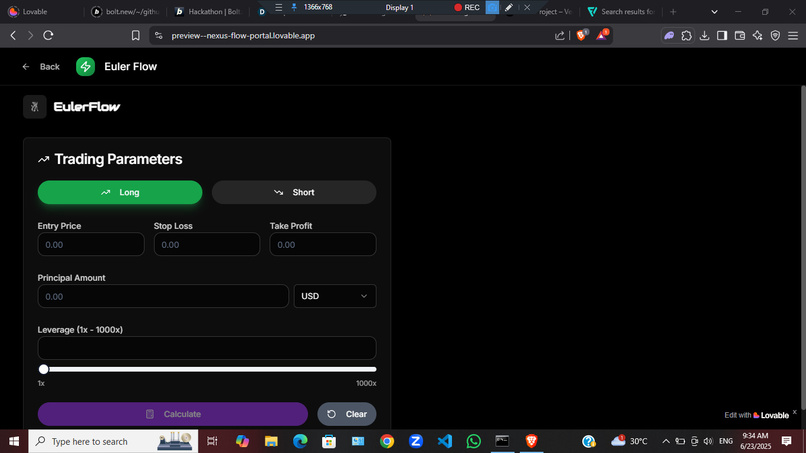Open Task View in taskbar
The width and height of the screenshot is (806, 453).
(x=212, y=441)
